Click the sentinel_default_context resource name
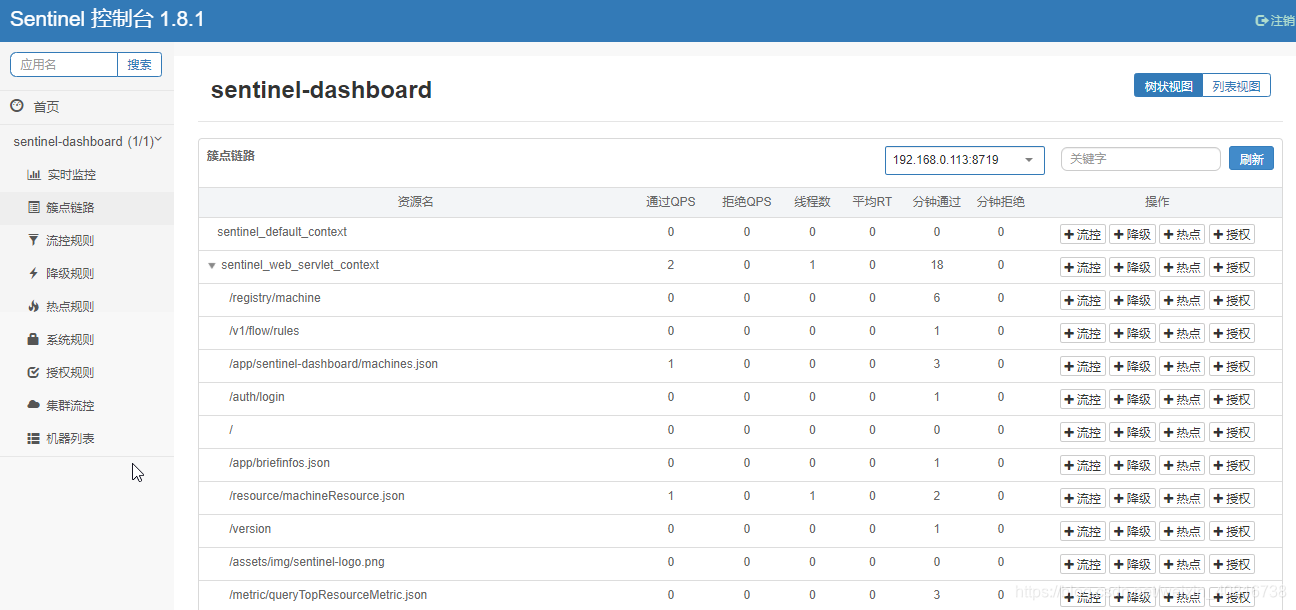Image resolution: width=1296 pixels, height=610 pixels. (282, 232)
